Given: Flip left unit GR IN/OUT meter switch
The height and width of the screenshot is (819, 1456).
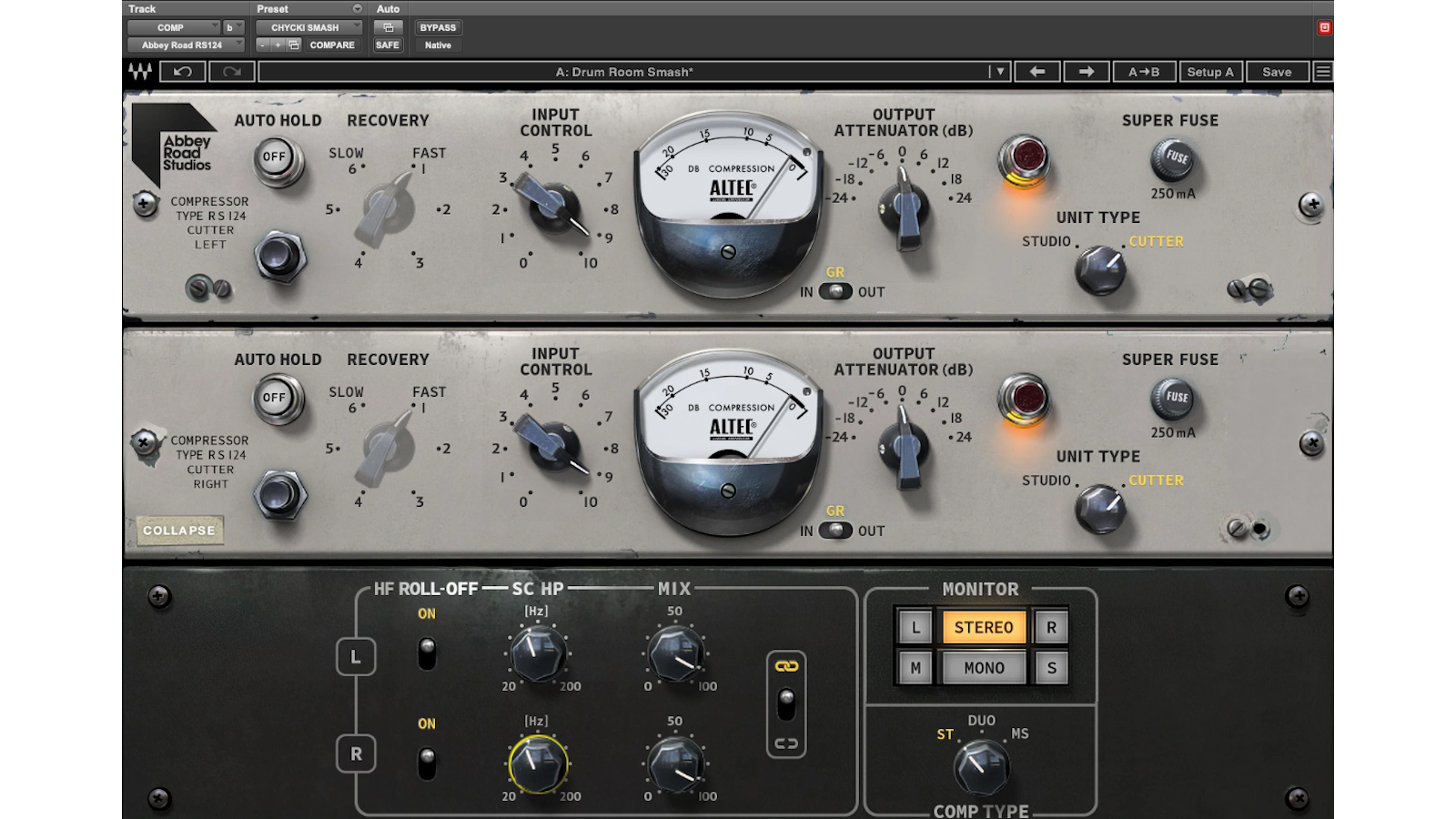Looking at the screenshot, I should tap(835, 291).
